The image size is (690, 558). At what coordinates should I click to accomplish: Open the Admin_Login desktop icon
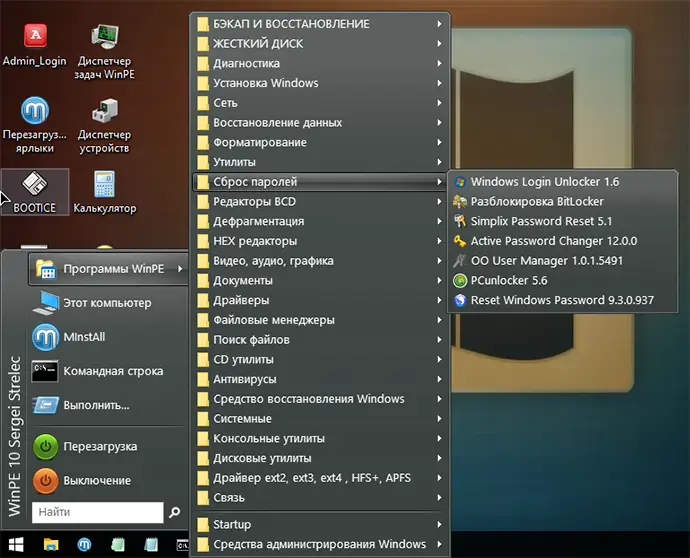point(34,42)
